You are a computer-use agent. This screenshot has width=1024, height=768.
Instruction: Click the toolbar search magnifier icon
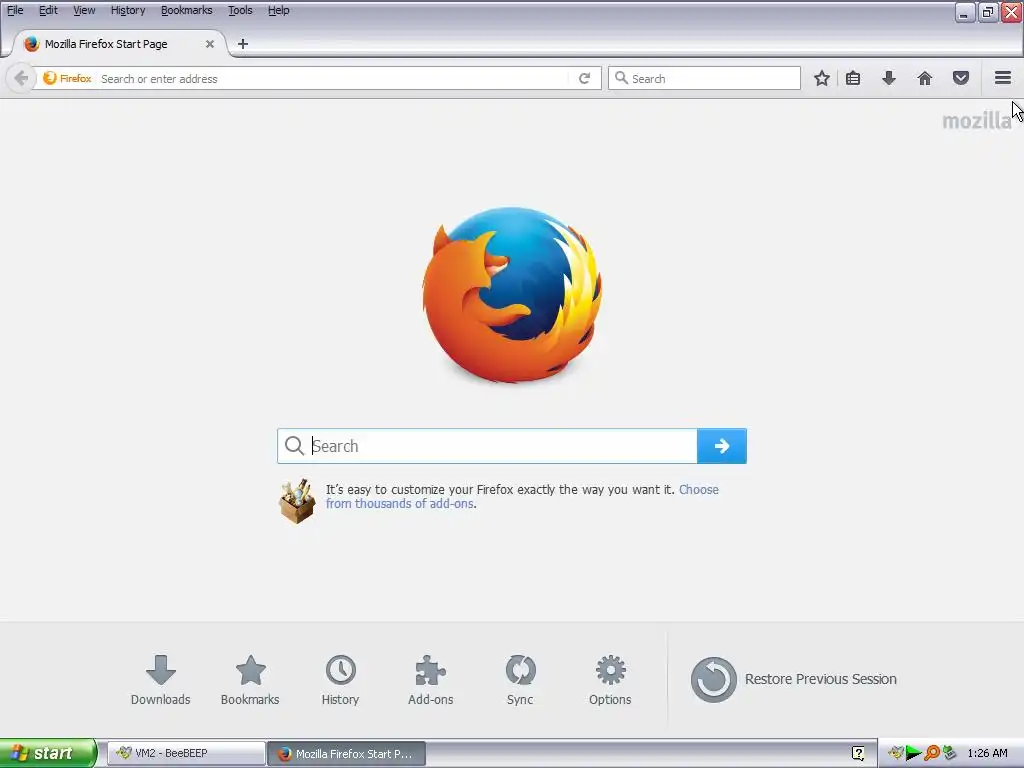621,78
